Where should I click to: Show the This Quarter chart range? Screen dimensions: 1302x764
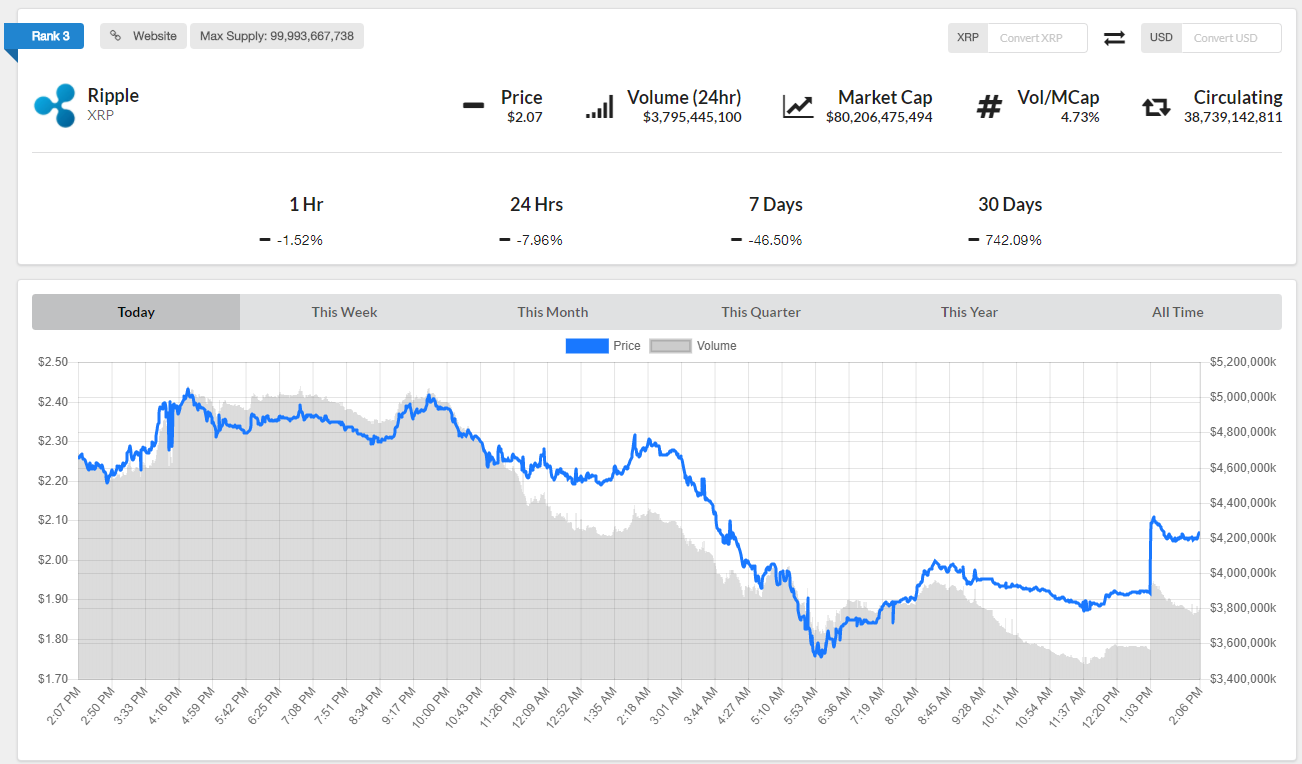(x=761, y=312)
